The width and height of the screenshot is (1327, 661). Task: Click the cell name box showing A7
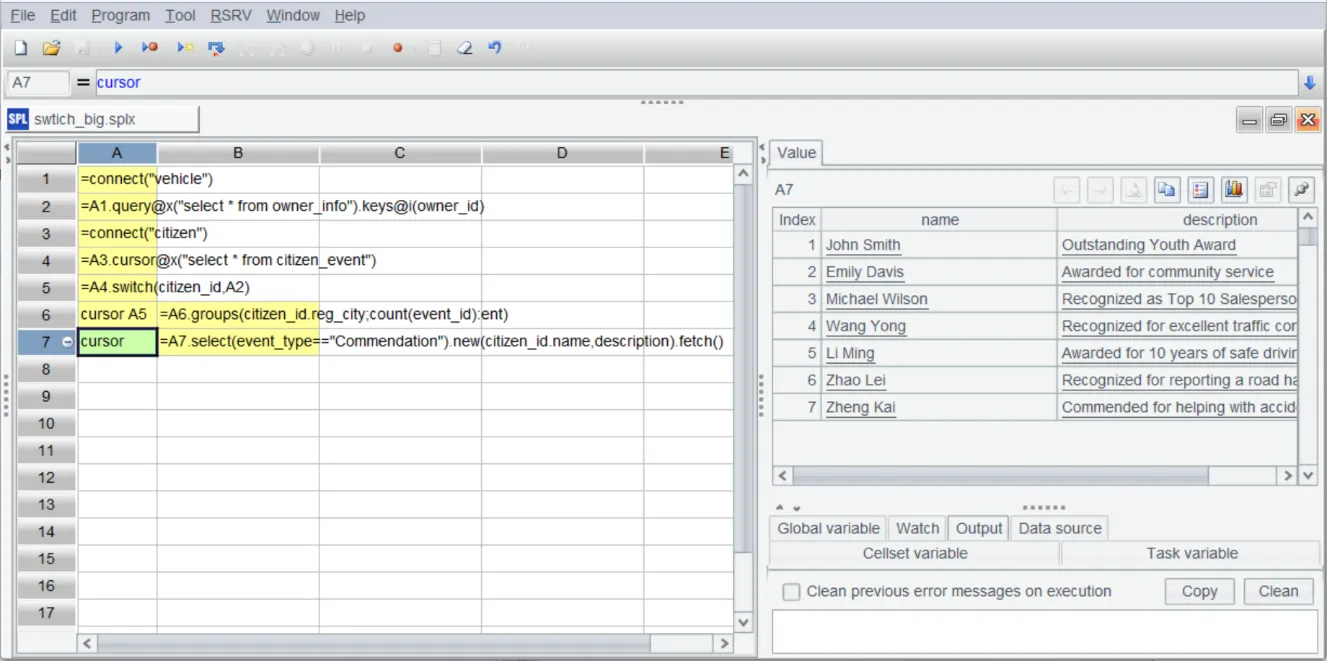(38, 82)
